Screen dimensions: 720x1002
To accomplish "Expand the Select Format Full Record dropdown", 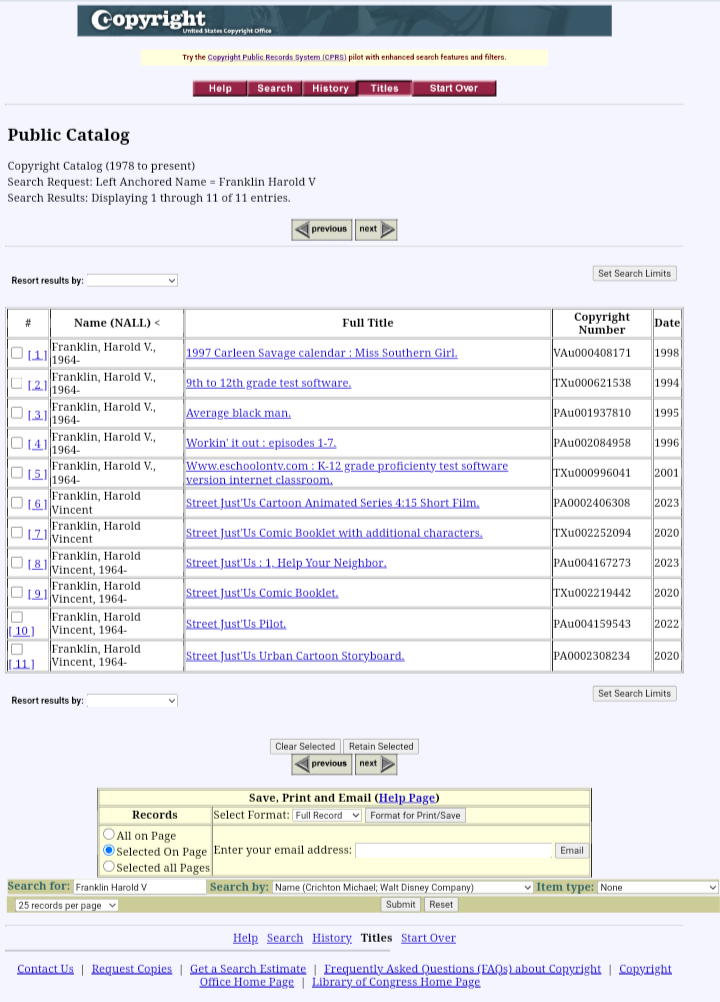I will pyautogui.click(x=327, y=816).
